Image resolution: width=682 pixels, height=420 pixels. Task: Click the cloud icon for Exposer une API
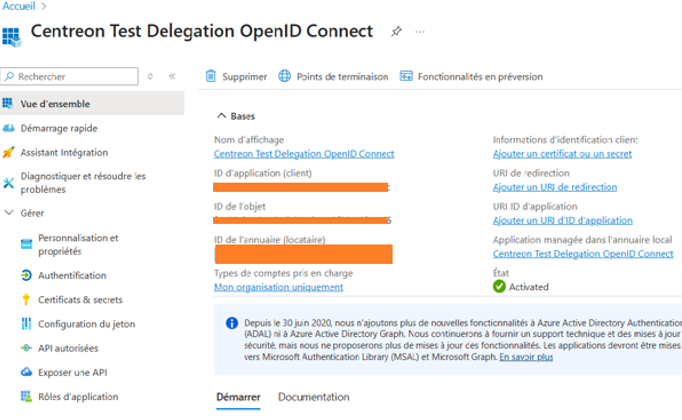pos(27,372)
